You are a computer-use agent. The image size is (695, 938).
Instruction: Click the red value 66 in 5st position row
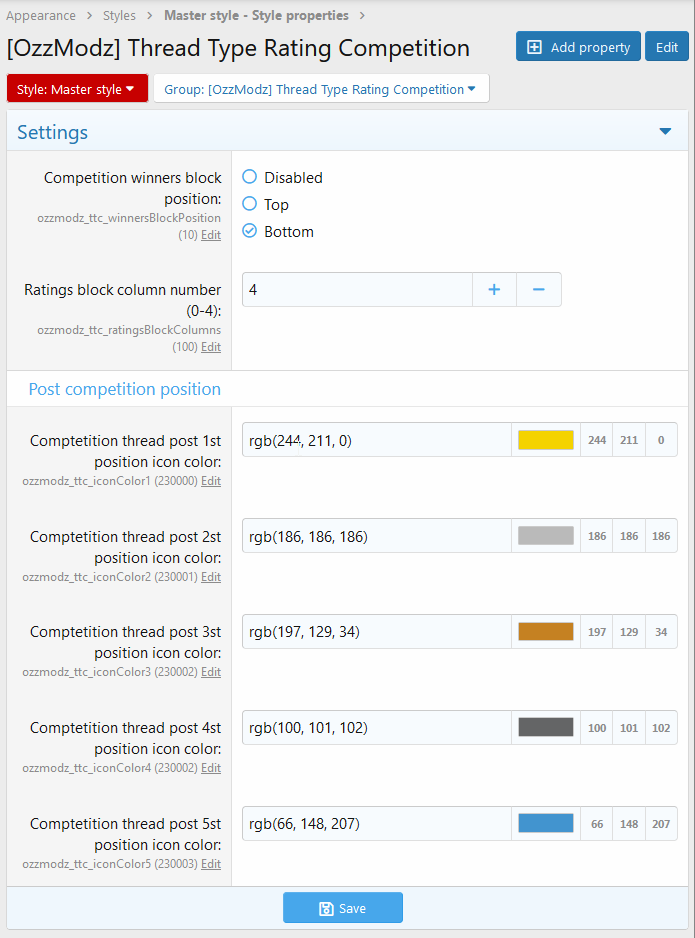point(597,823)
